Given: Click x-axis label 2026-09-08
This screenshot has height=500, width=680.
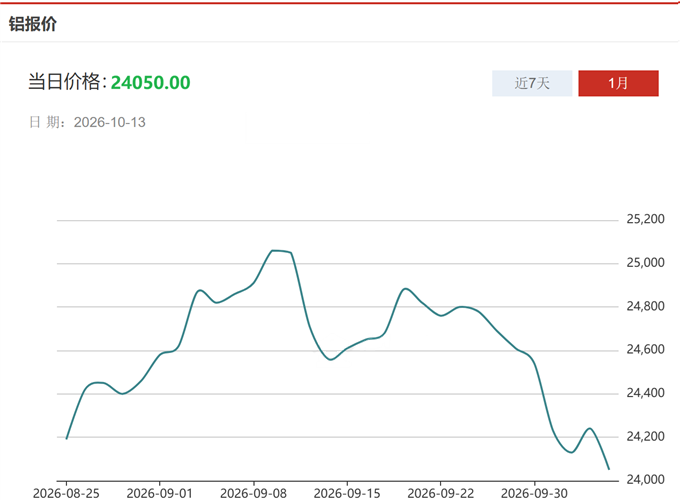Looking at the screenshot, I should click(253, 493).
